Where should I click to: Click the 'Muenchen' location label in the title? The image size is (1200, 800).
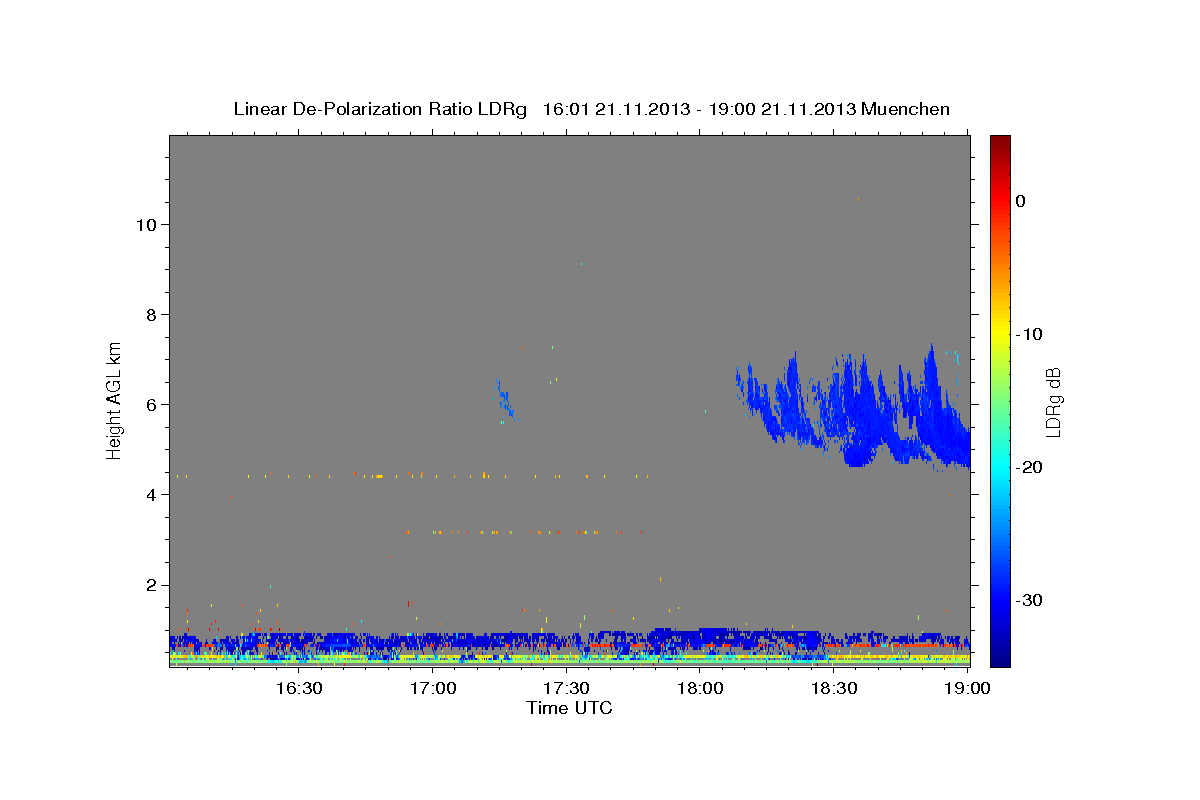coord(906,109)
